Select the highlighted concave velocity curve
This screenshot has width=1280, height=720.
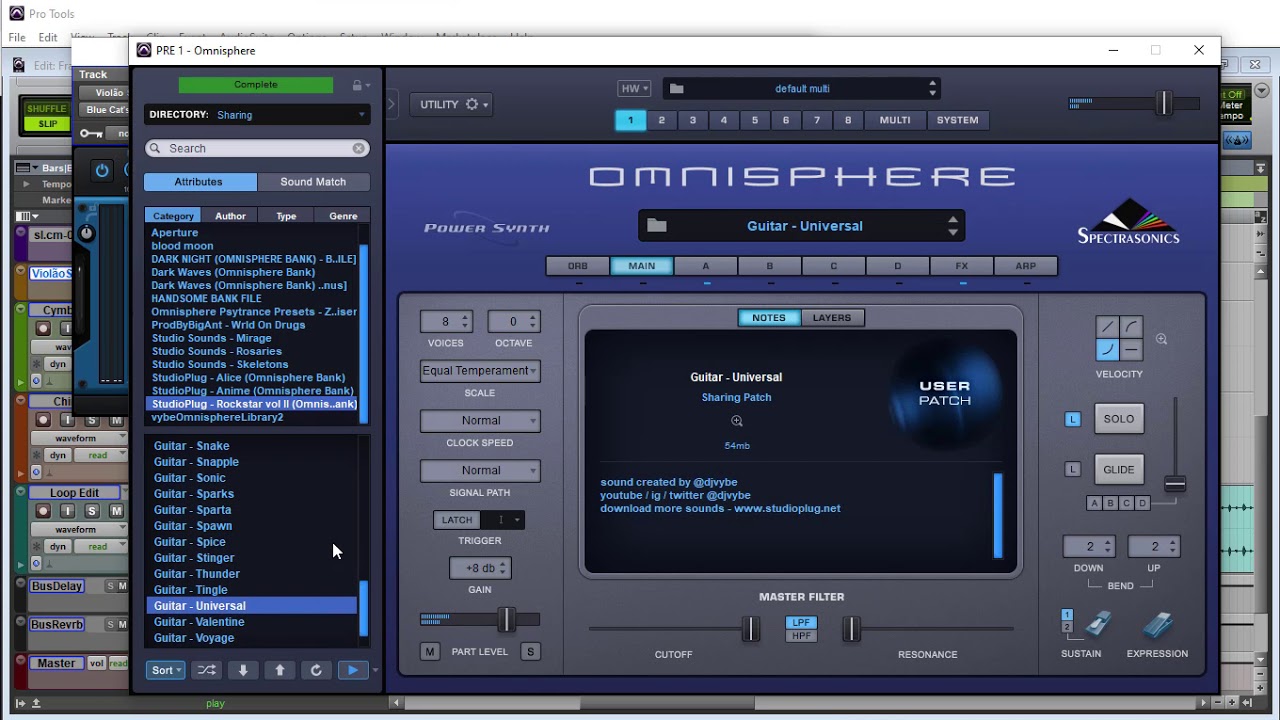(1107, 350)
